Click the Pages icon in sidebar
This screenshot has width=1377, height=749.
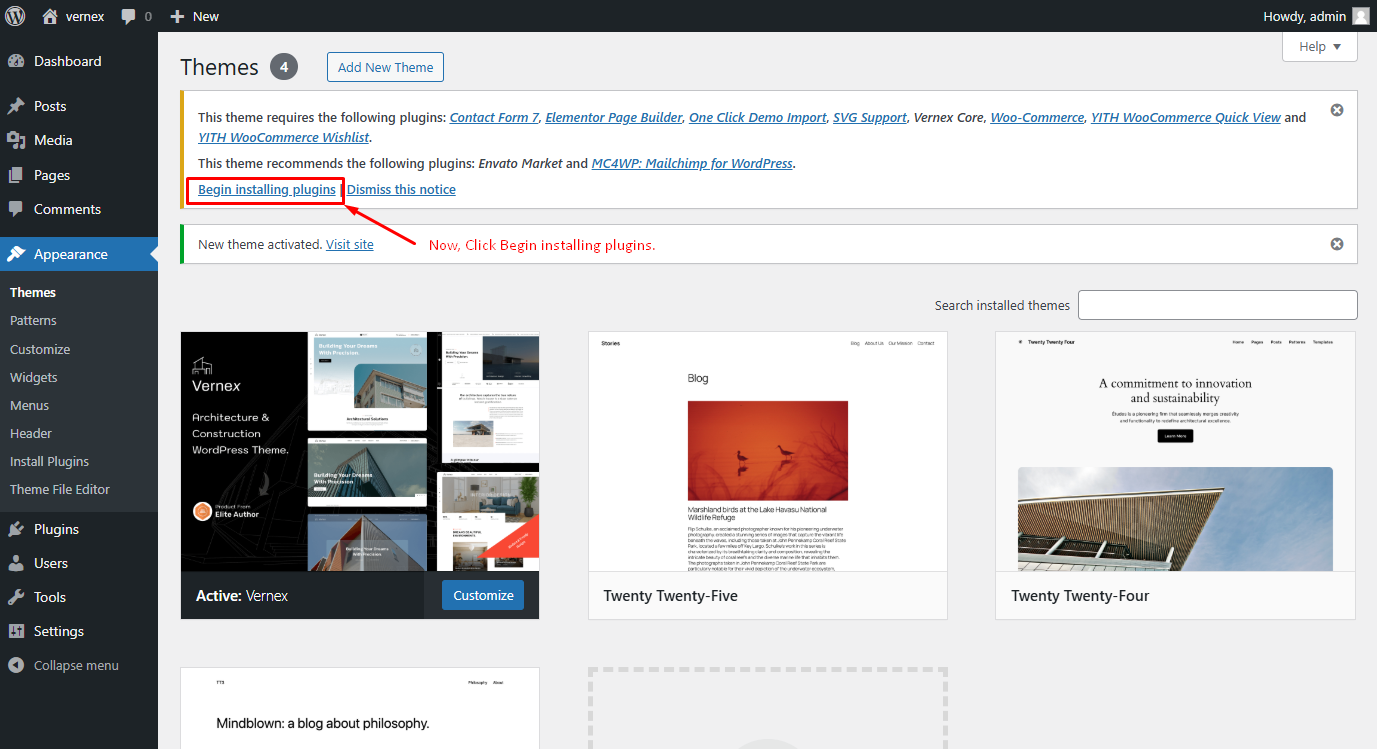pos(16,175)
